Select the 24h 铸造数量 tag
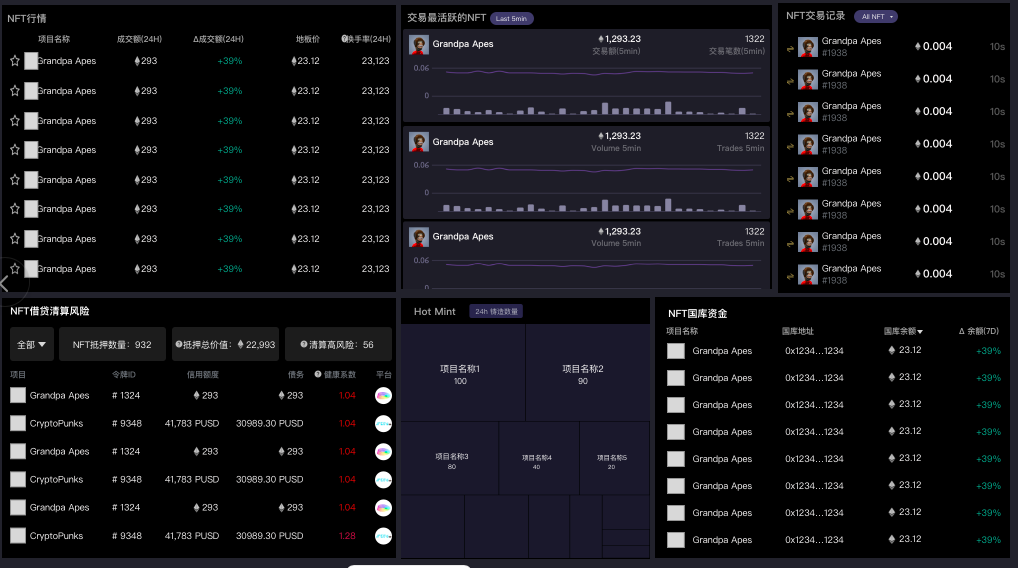1018x568 pixels. (x=496, y=312)
